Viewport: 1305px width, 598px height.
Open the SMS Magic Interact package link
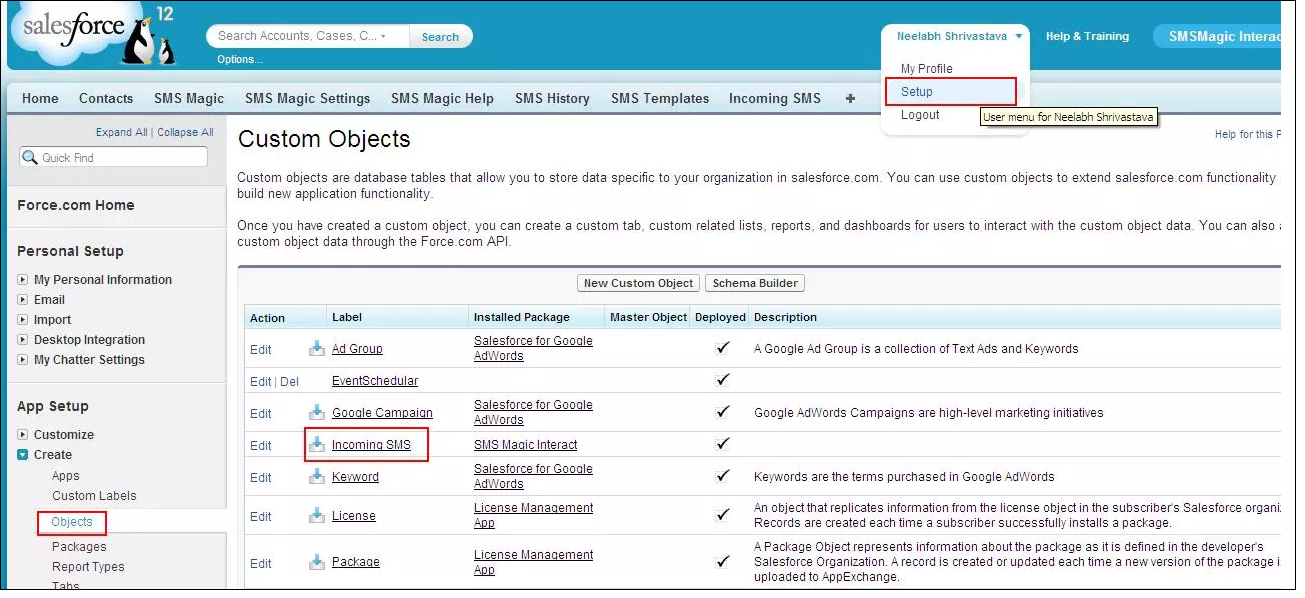pos(525,445)
